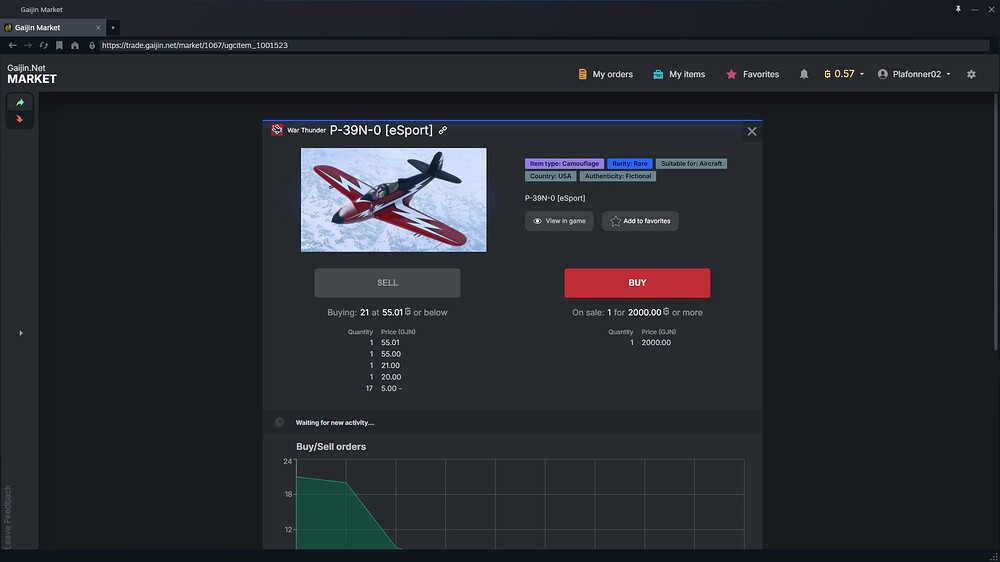Image resolution: width=1000 pixels, height=562 pixels.
Task: Select the 21.00 buy order row
Action: point(385,366)
